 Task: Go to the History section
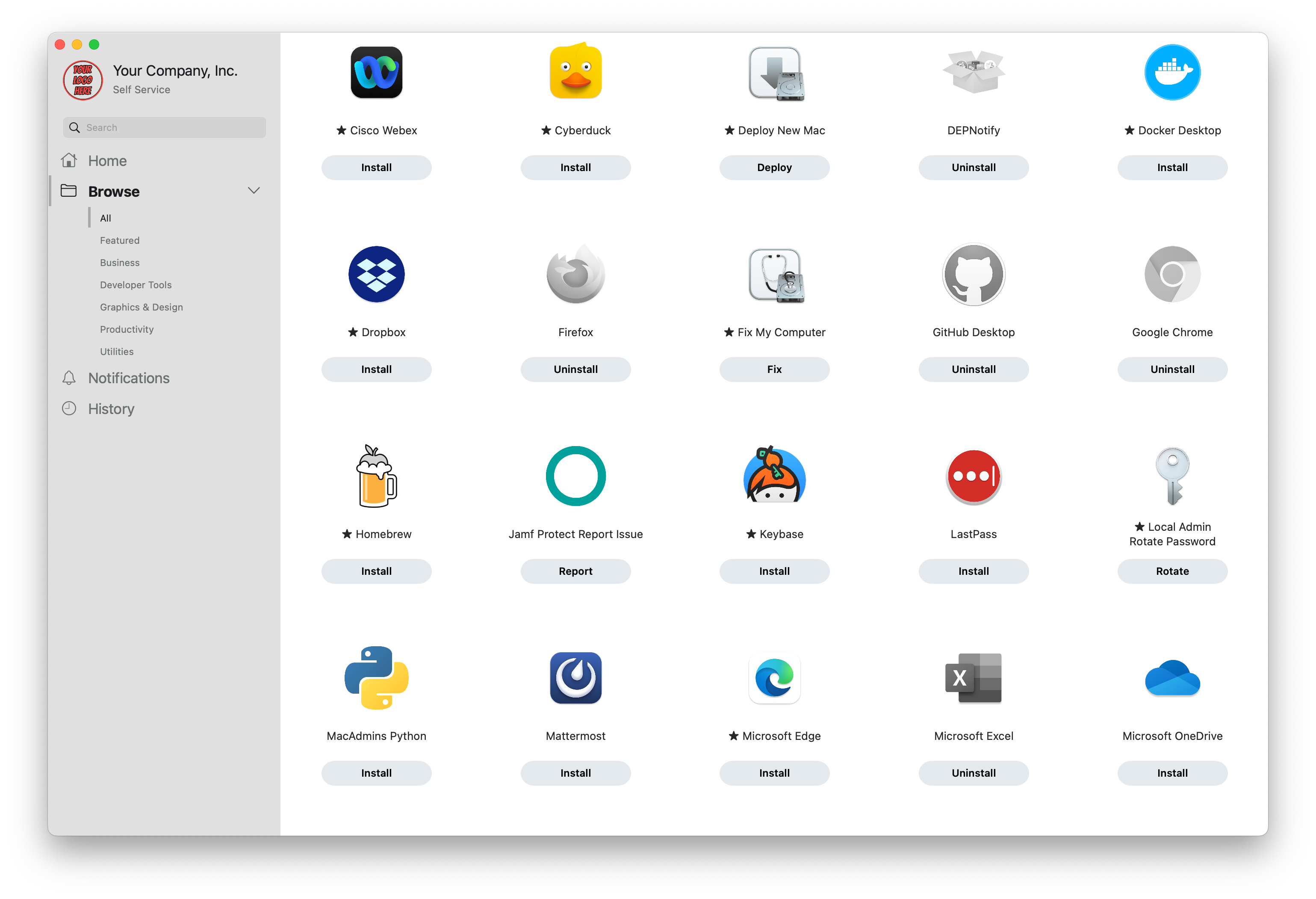point(111,409)
